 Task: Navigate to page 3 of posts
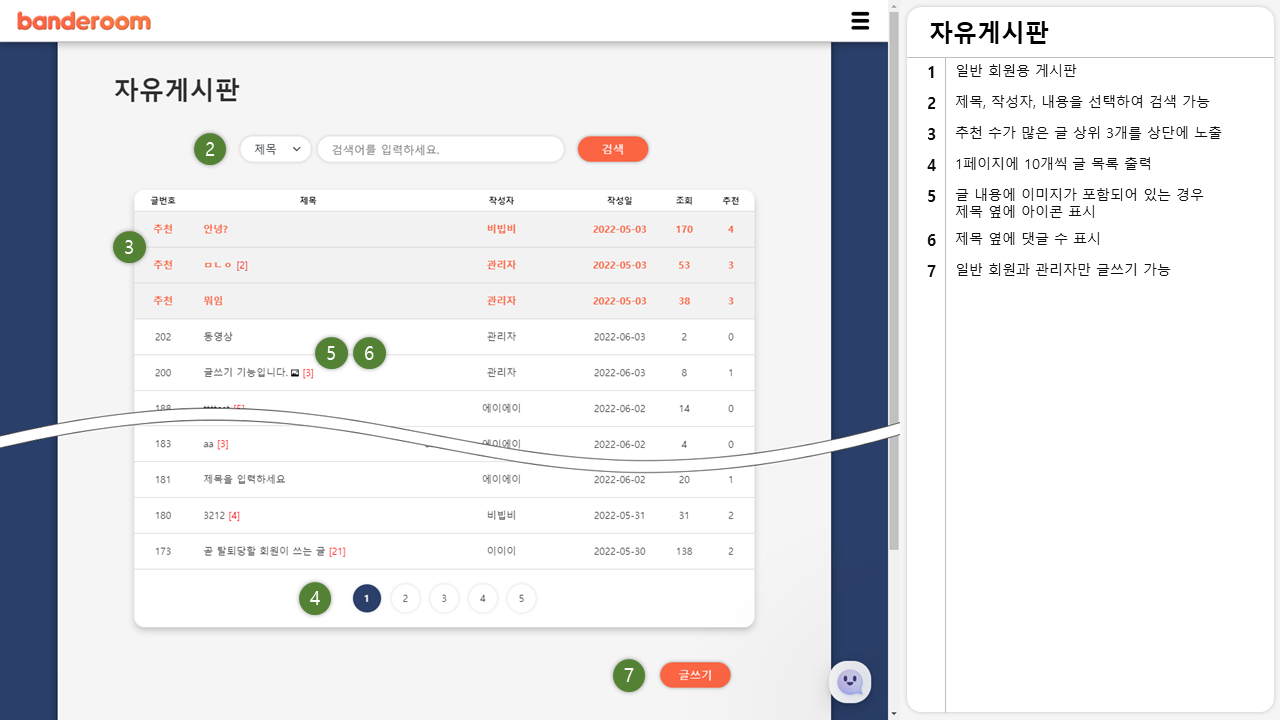click(443, 598)
